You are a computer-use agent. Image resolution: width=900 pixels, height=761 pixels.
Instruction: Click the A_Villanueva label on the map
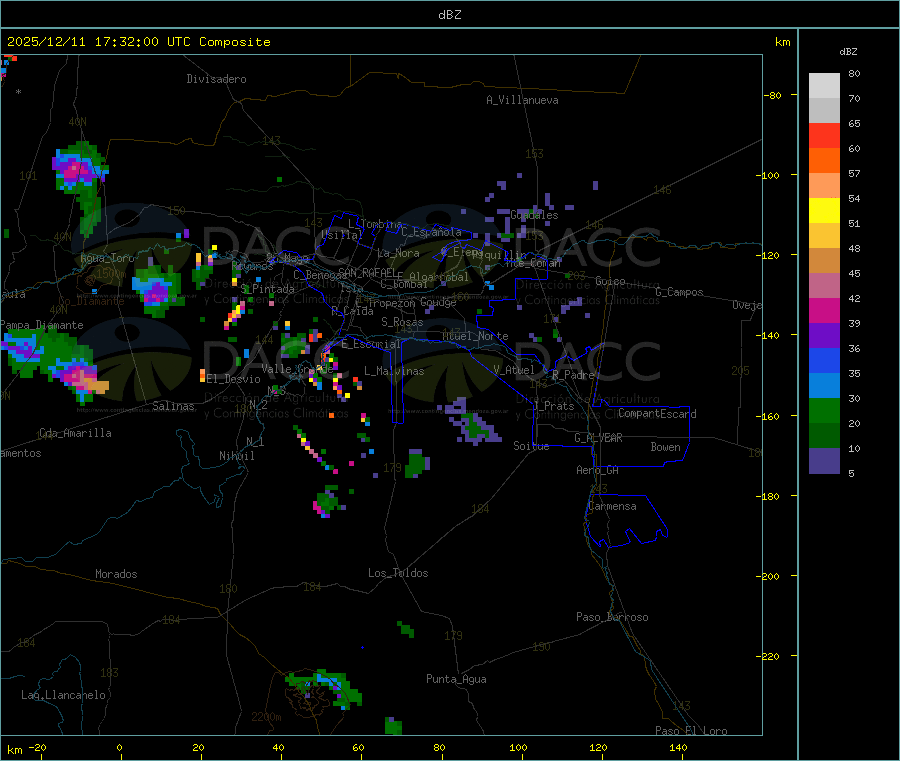522,100
